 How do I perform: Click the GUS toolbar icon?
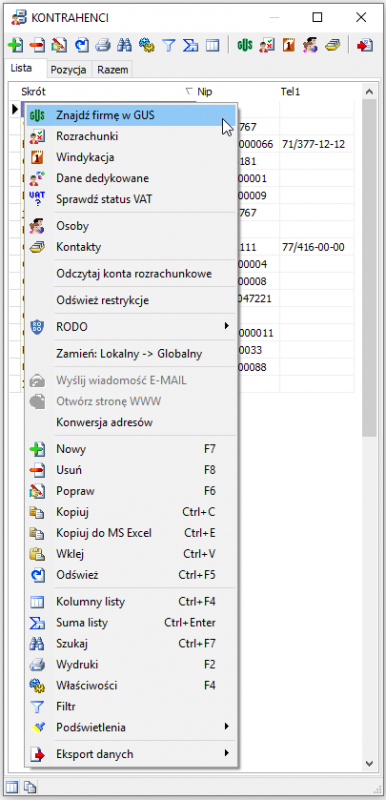[x=245, y=45]
